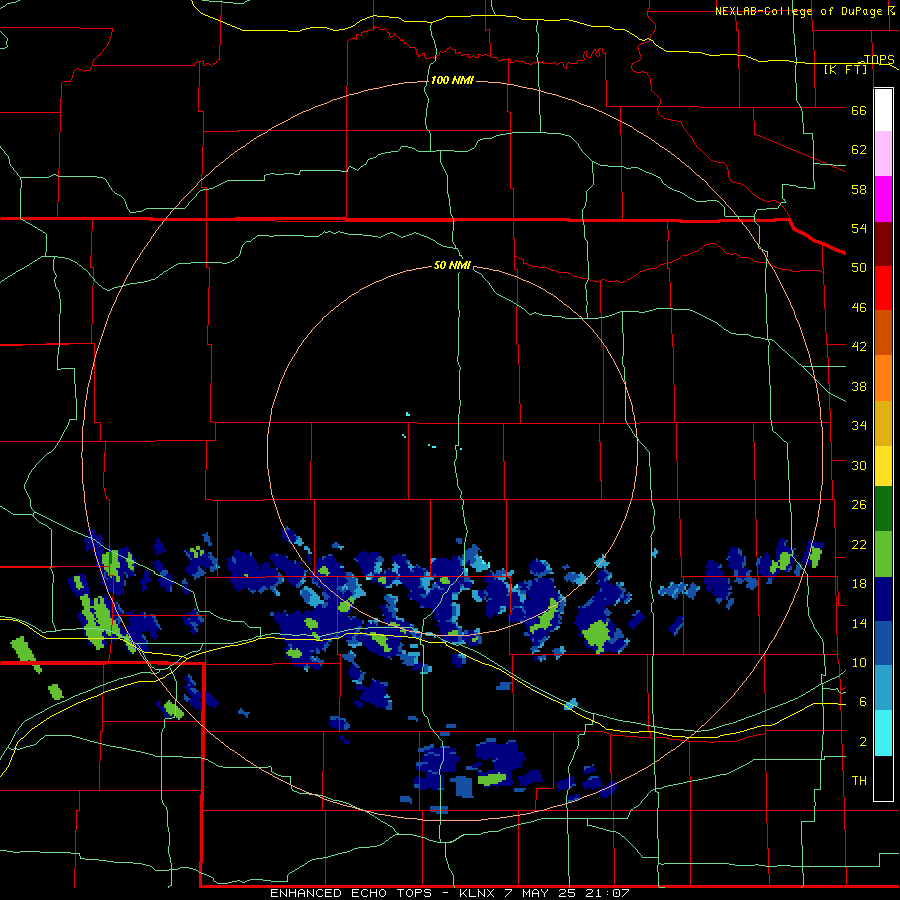The width and height of the screenshot is (900, 900).
Task: Select the bright red legend swatch
Action: coord(883,288)
